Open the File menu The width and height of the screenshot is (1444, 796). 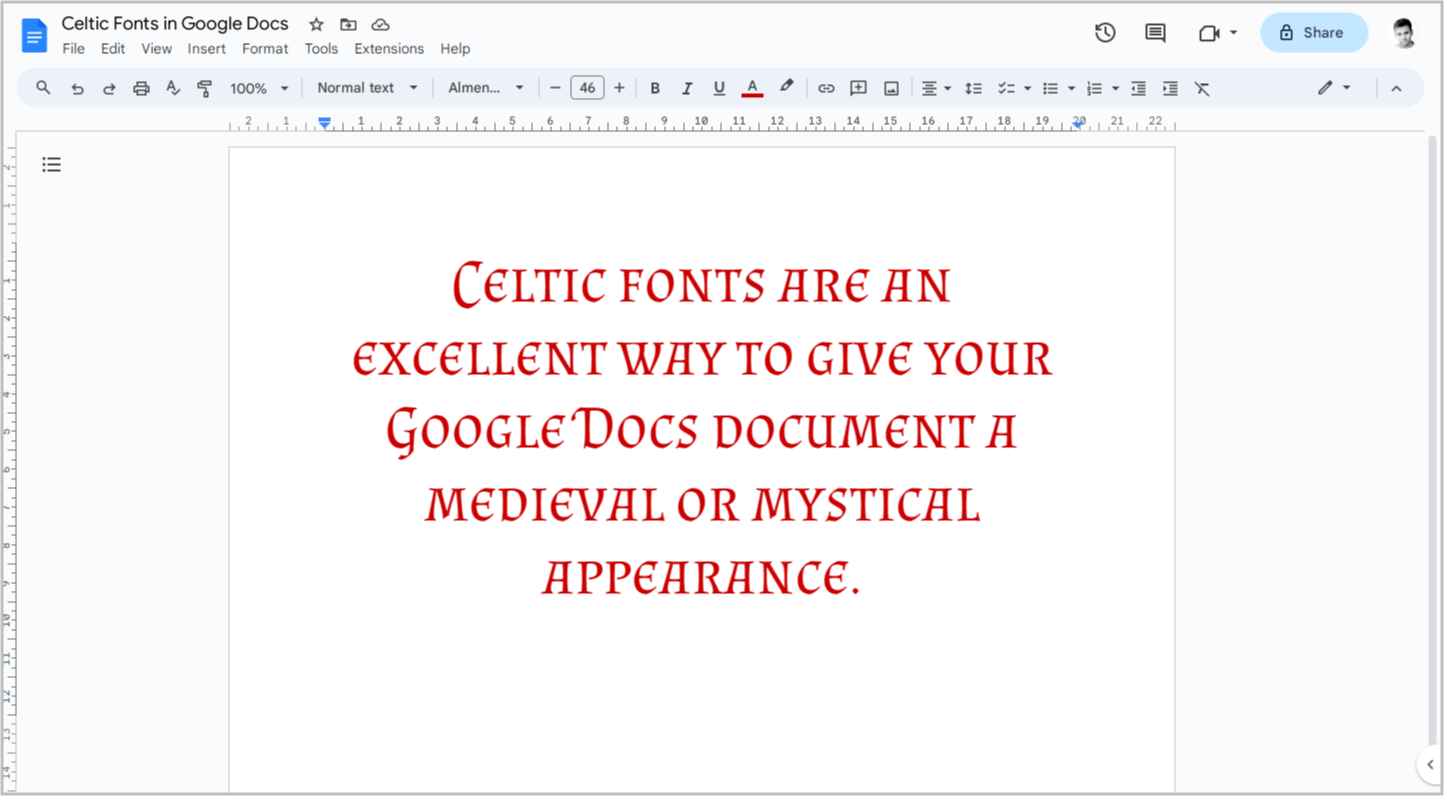73,48
